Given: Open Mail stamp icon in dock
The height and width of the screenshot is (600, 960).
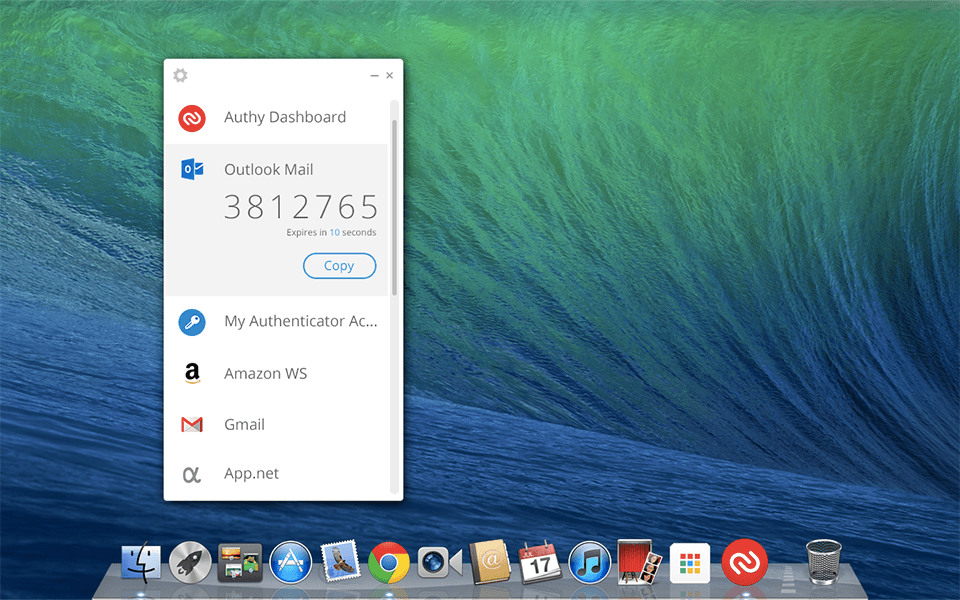Looking at the screenshot, I should click(x=340, y=561).
